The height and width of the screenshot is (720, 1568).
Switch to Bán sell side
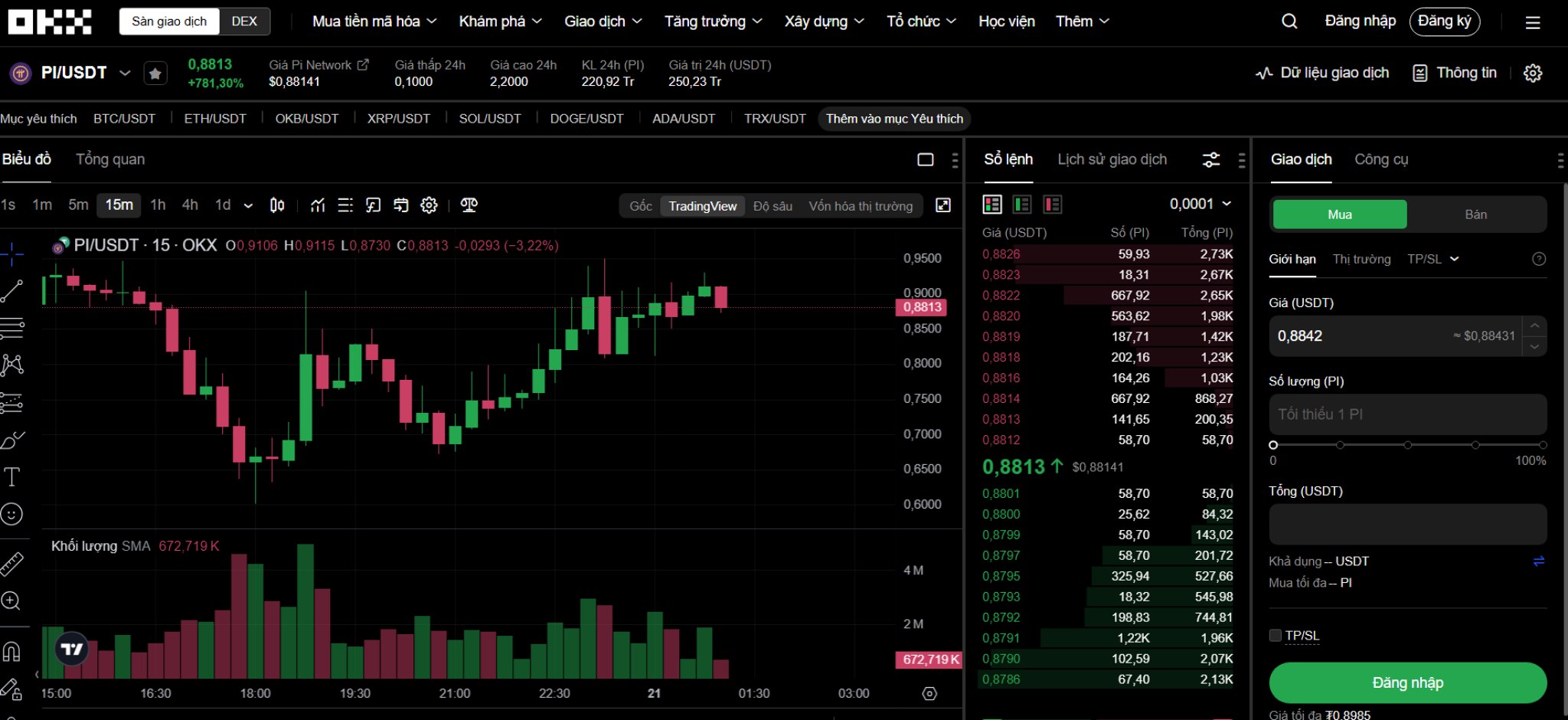(1475, 214)
